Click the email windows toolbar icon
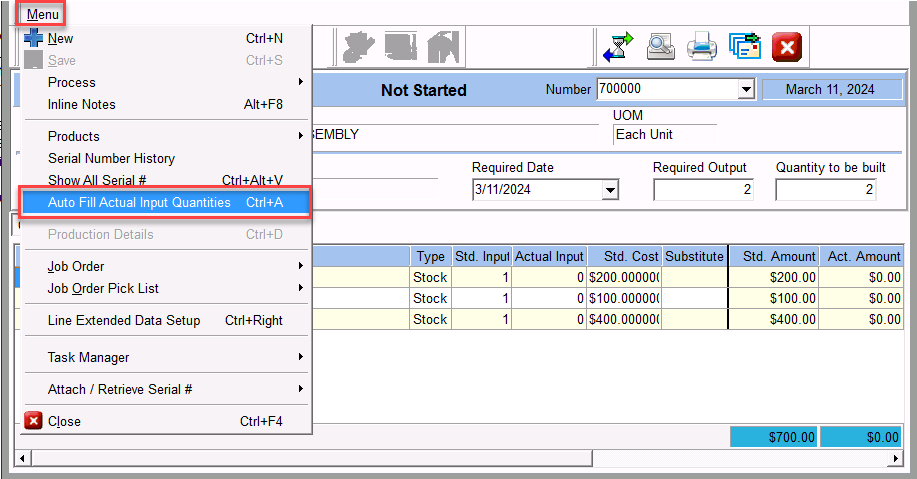 coord(744,46)
